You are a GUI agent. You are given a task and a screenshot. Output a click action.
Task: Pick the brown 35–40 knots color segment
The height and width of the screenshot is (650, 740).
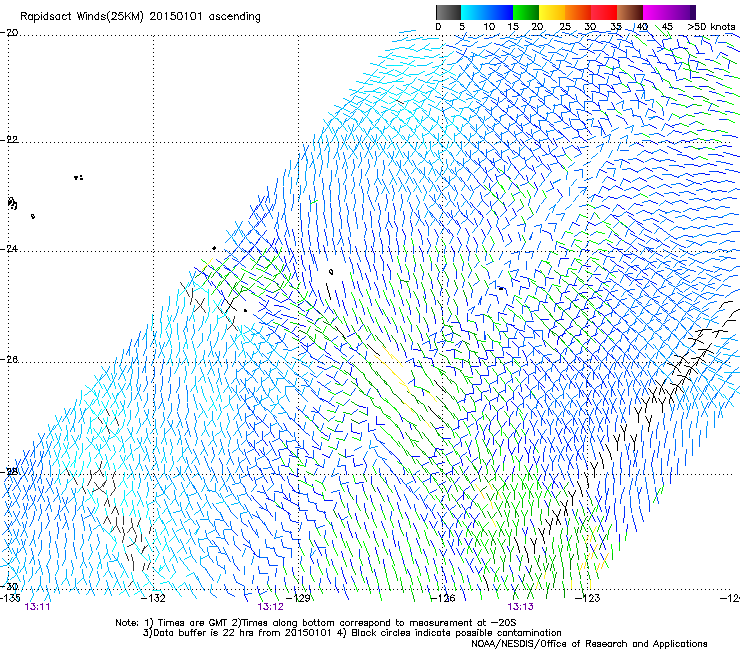click(x=630, y=12)
